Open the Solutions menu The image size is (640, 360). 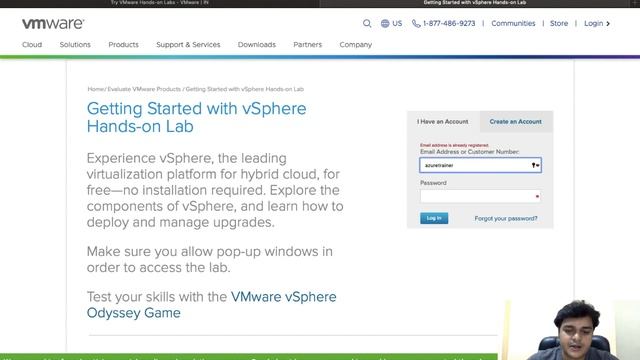click(x=75, y=44)
